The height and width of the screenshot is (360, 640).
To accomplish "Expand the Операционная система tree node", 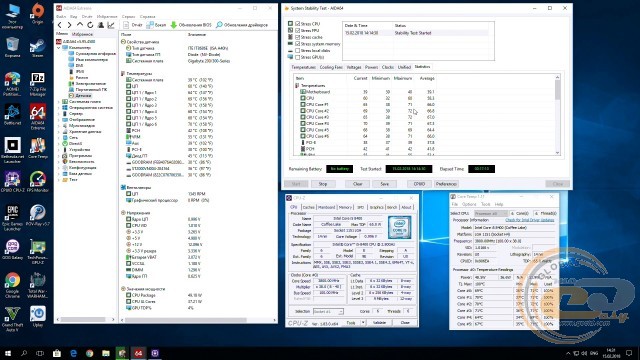I will [59, 108].
